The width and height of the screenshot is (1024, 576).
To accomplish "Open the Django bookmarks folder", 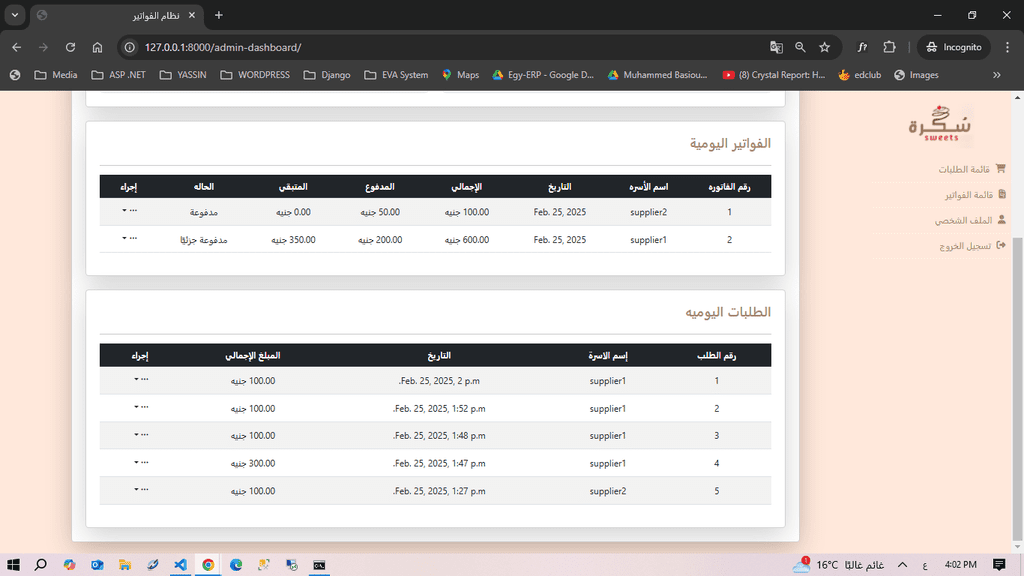I will click(x=327, y=75).
